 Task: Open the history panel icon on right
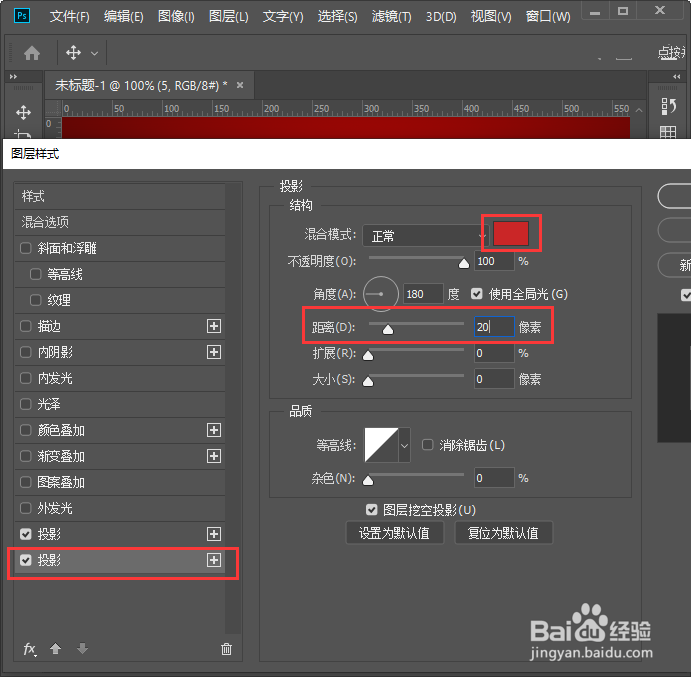coord(668,106)
